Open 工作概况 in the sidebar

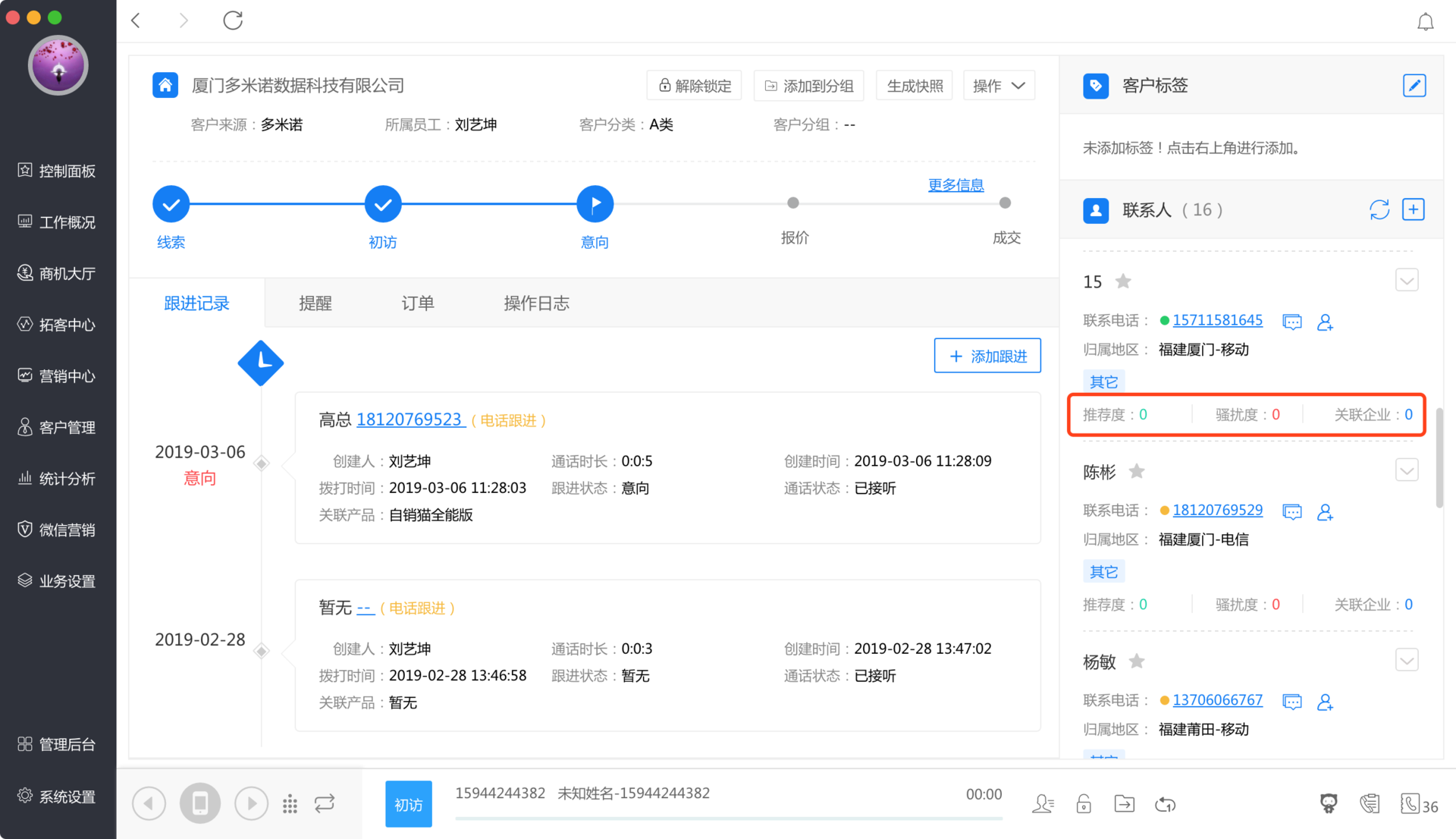[x=58, y=222]
